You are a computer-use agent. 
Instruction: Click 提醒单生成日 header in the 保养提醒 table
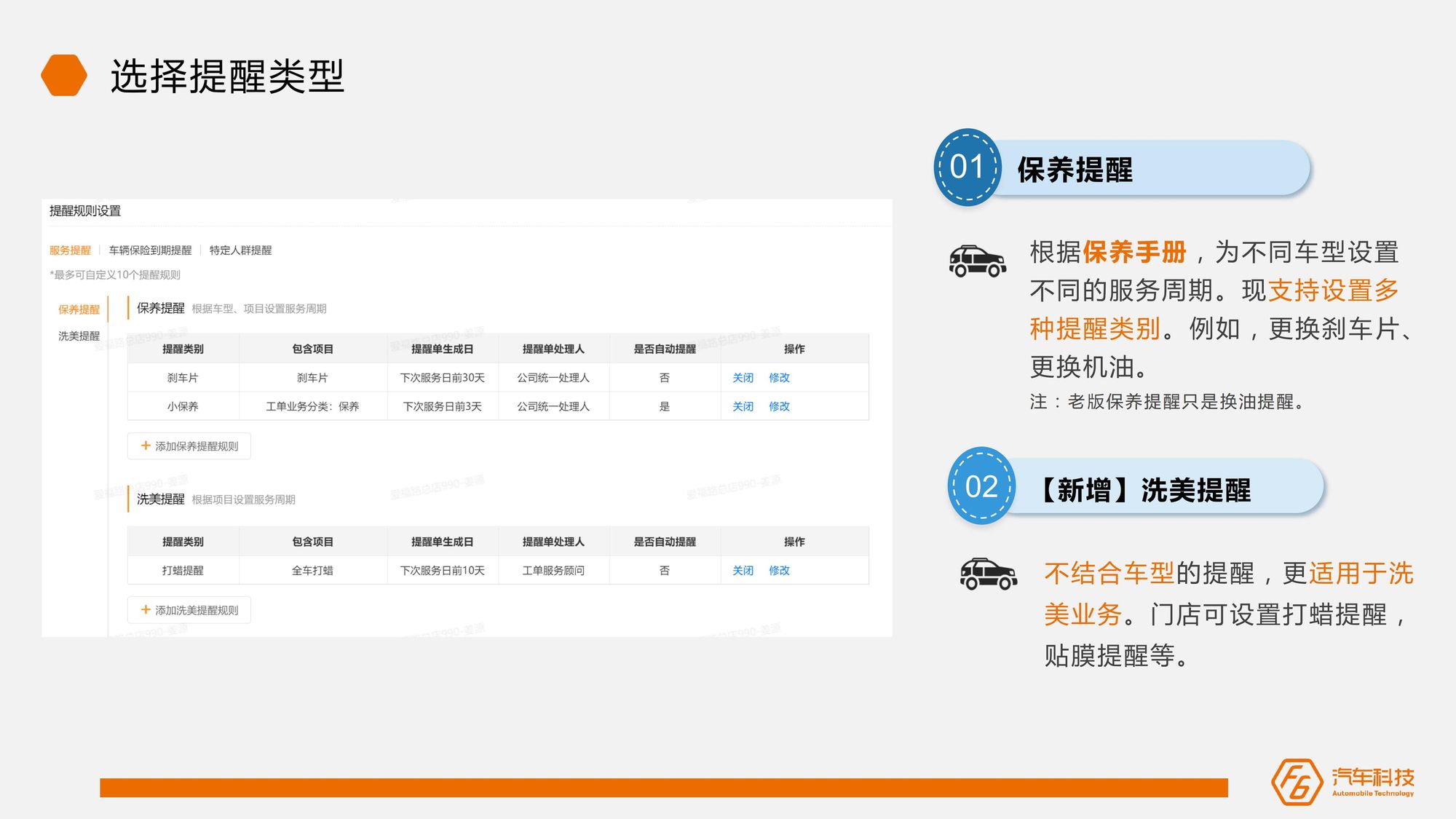pyautogui.click(x=443, y=349)
